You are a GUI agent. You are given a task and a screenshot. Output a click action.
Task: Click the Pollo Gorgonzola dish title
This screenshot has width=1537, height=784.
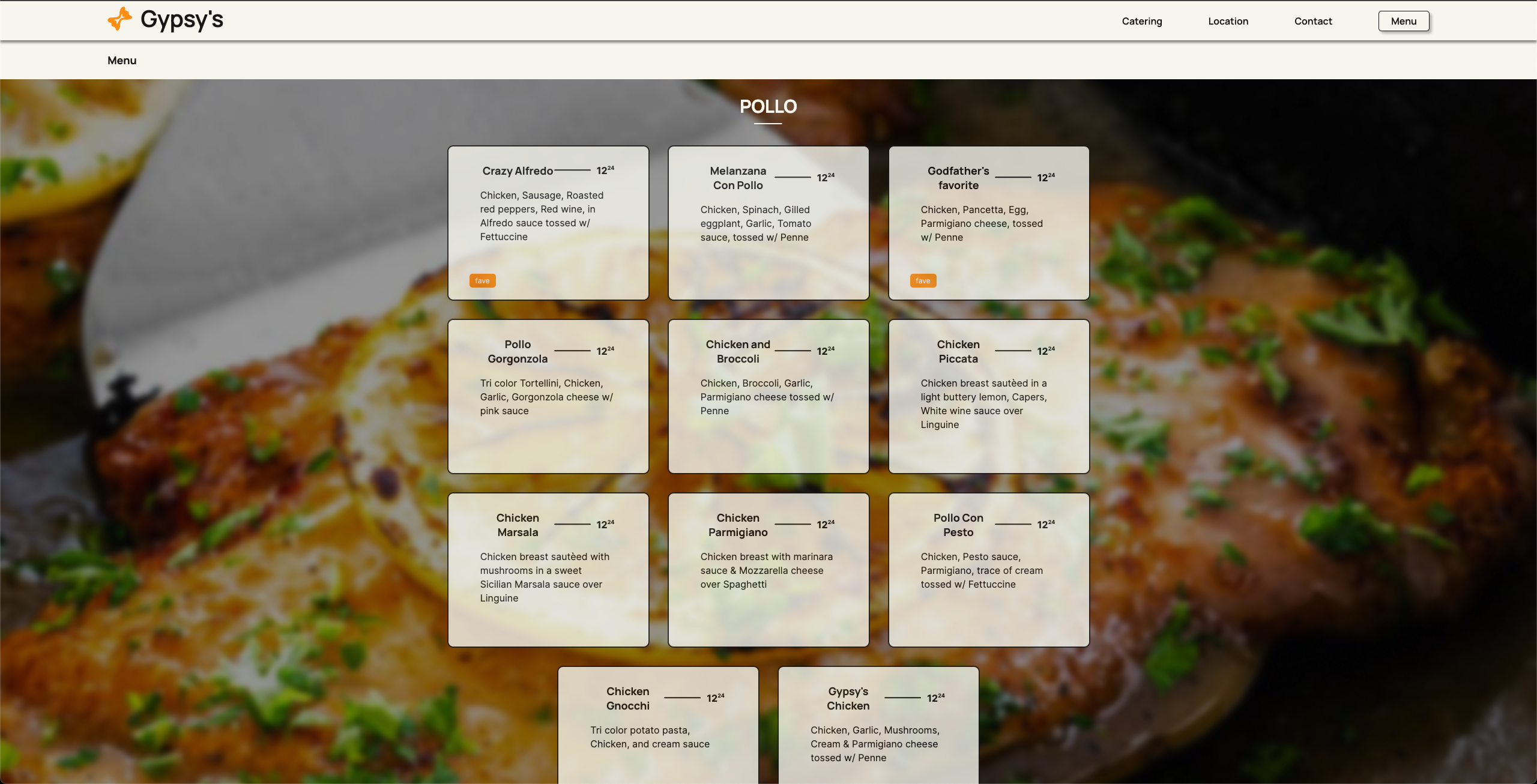tap(518, 352)
